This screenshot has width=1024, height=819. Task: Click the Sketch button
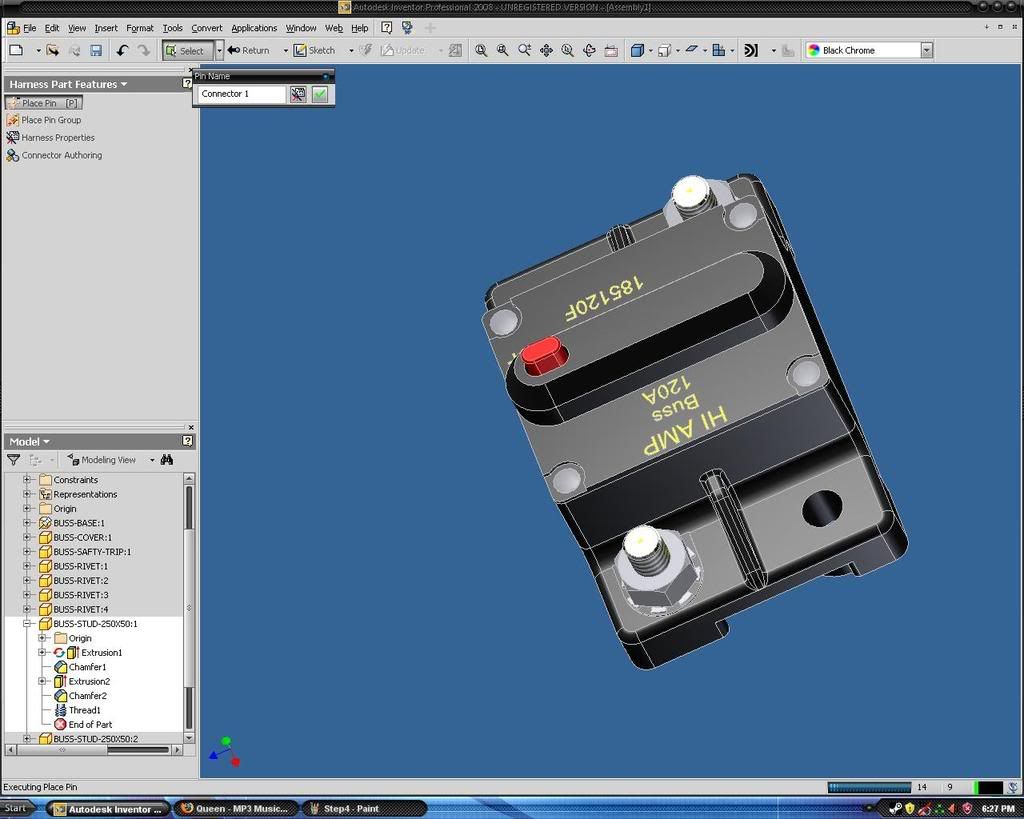tap(314, 50)
